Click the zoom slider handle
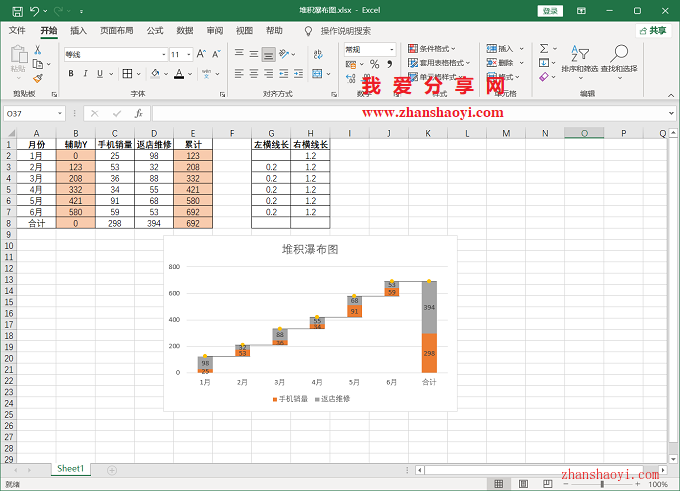 [x=602, y=484]
